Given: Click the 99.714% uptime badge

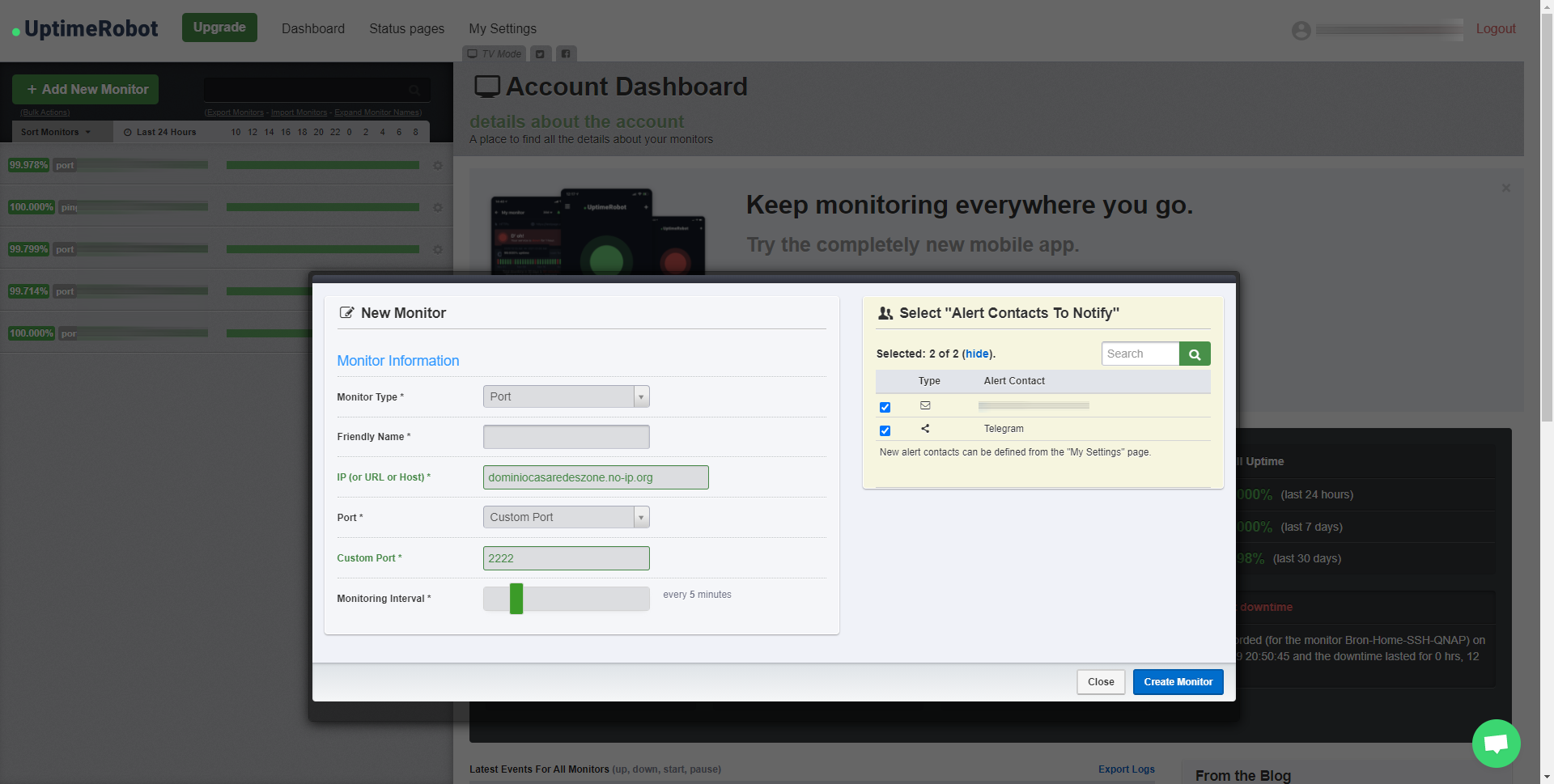Looking at the screenshot, I should 29,291.
